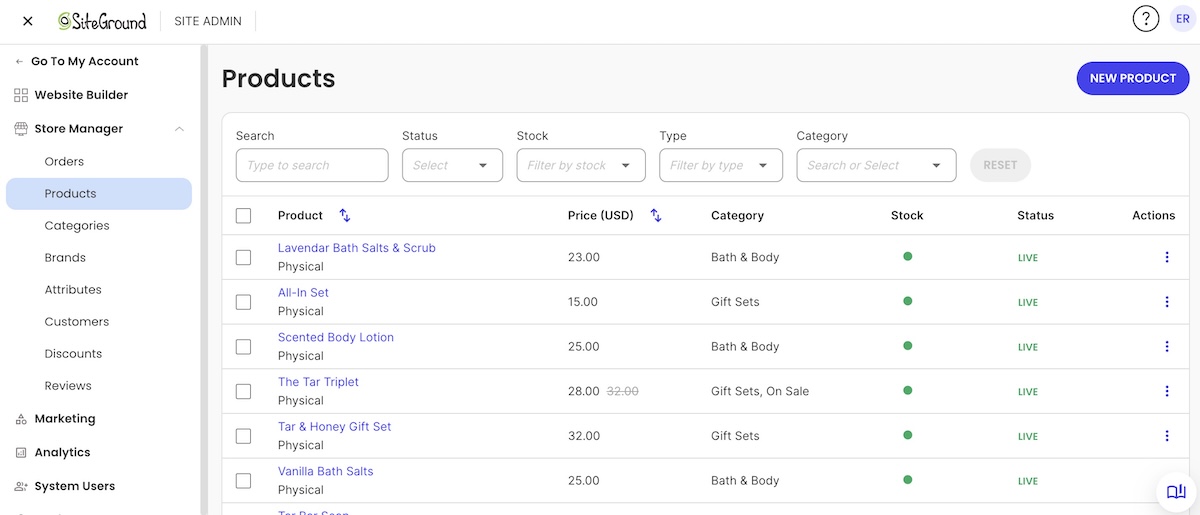Open actions menu for The Tar Triplet
Screen dimensions: 1200x515
(1167, 391)
